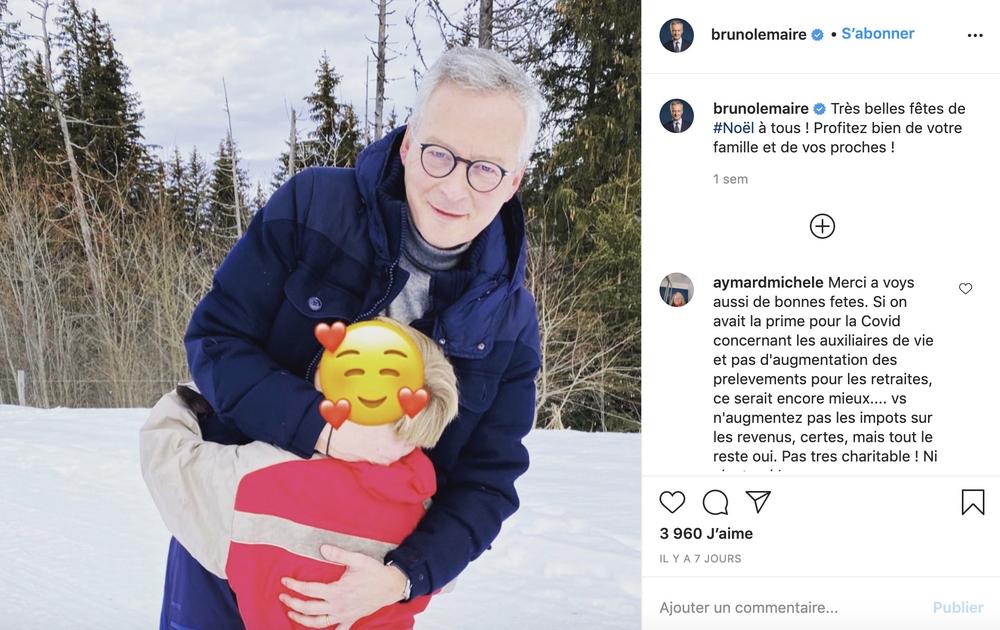The height and width of the screenshot is (630, 1000).
Task: Open aymardmichele commenter profile link
Action: tap(768, 282)
